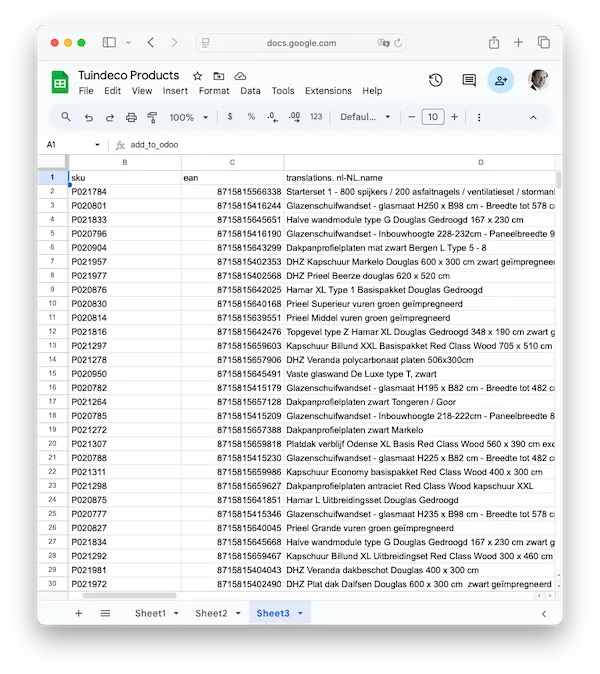Activate the paint format tool
The width and height of the screenshot is (600, 674).
point(152,117)
